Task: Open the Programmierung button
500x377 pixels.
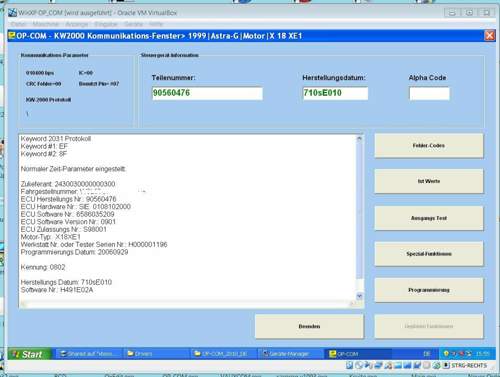Action: click(429, 290)
